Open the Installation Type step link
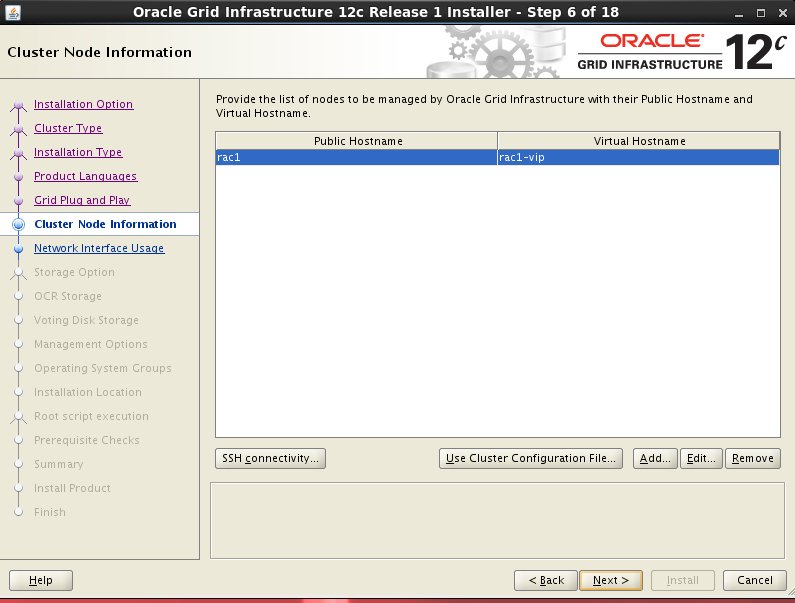This screenshot has width=795, height=603. (78, 152)
